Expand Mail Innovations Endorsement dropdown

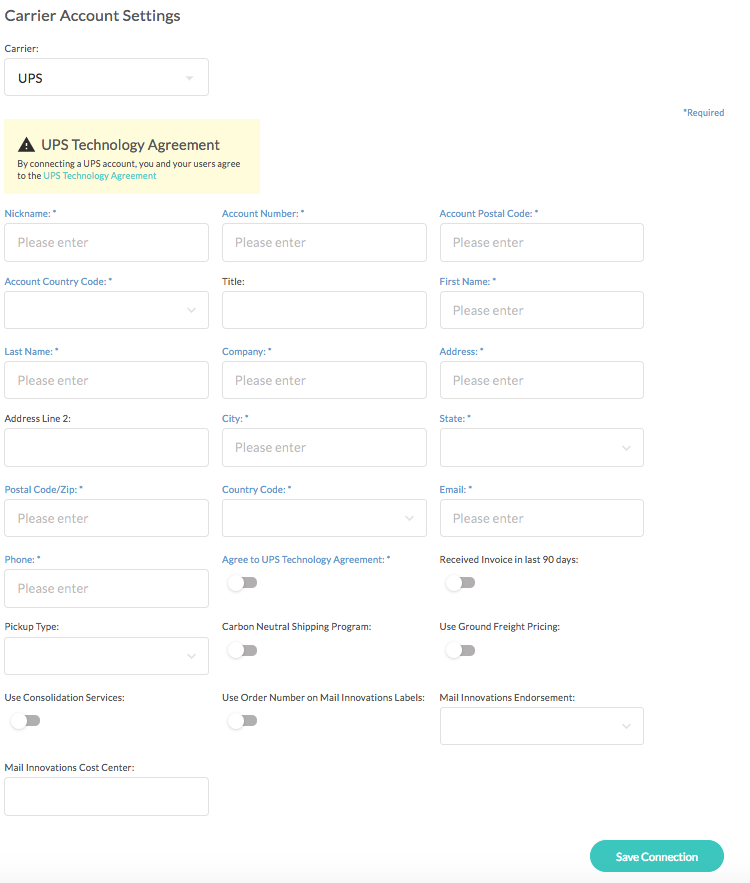pyautogui.click(x=542, y=726)
